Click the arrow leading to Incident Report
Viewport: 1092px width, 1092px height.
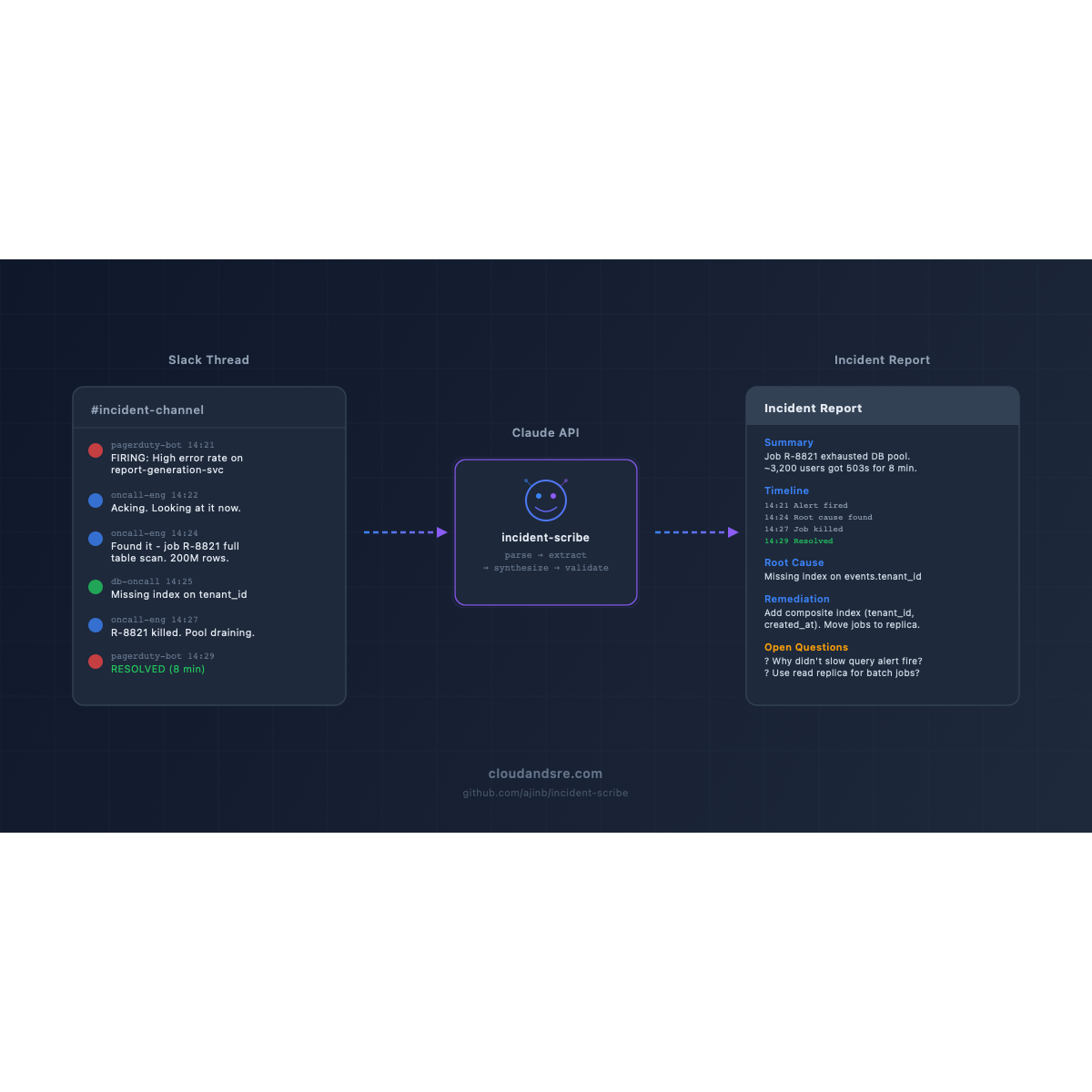(695, 531)
